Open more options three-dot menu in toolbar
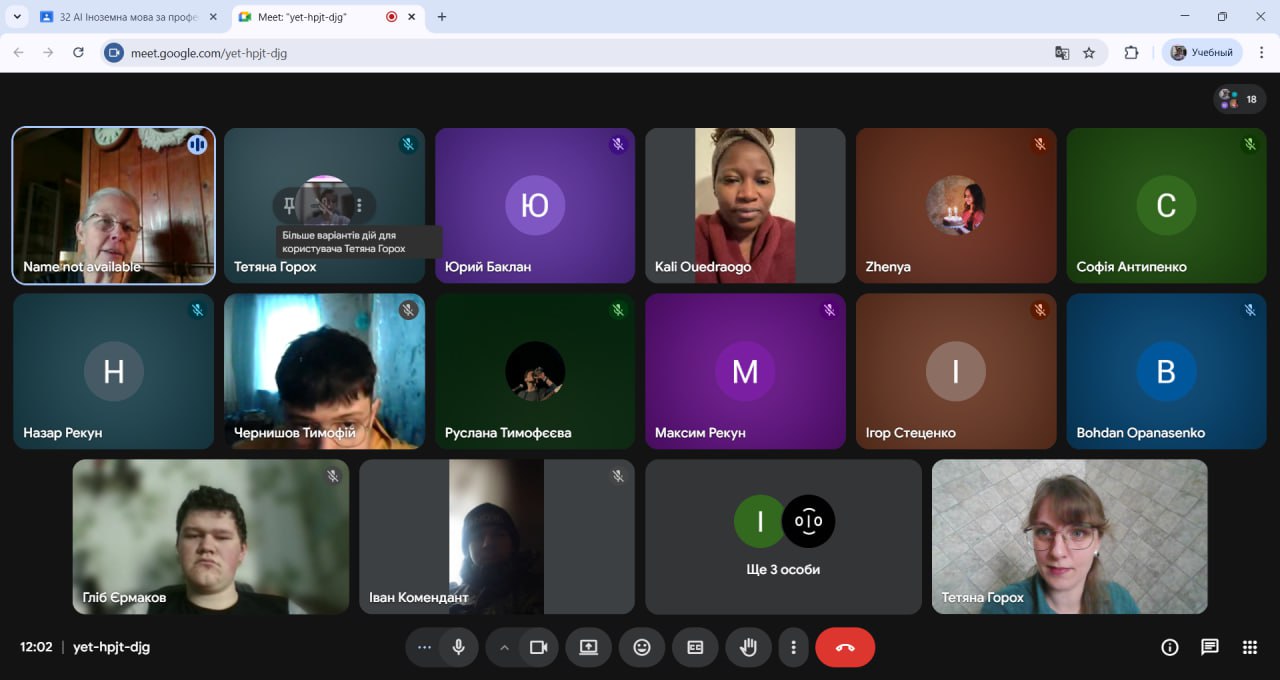 tap(793, 647)
